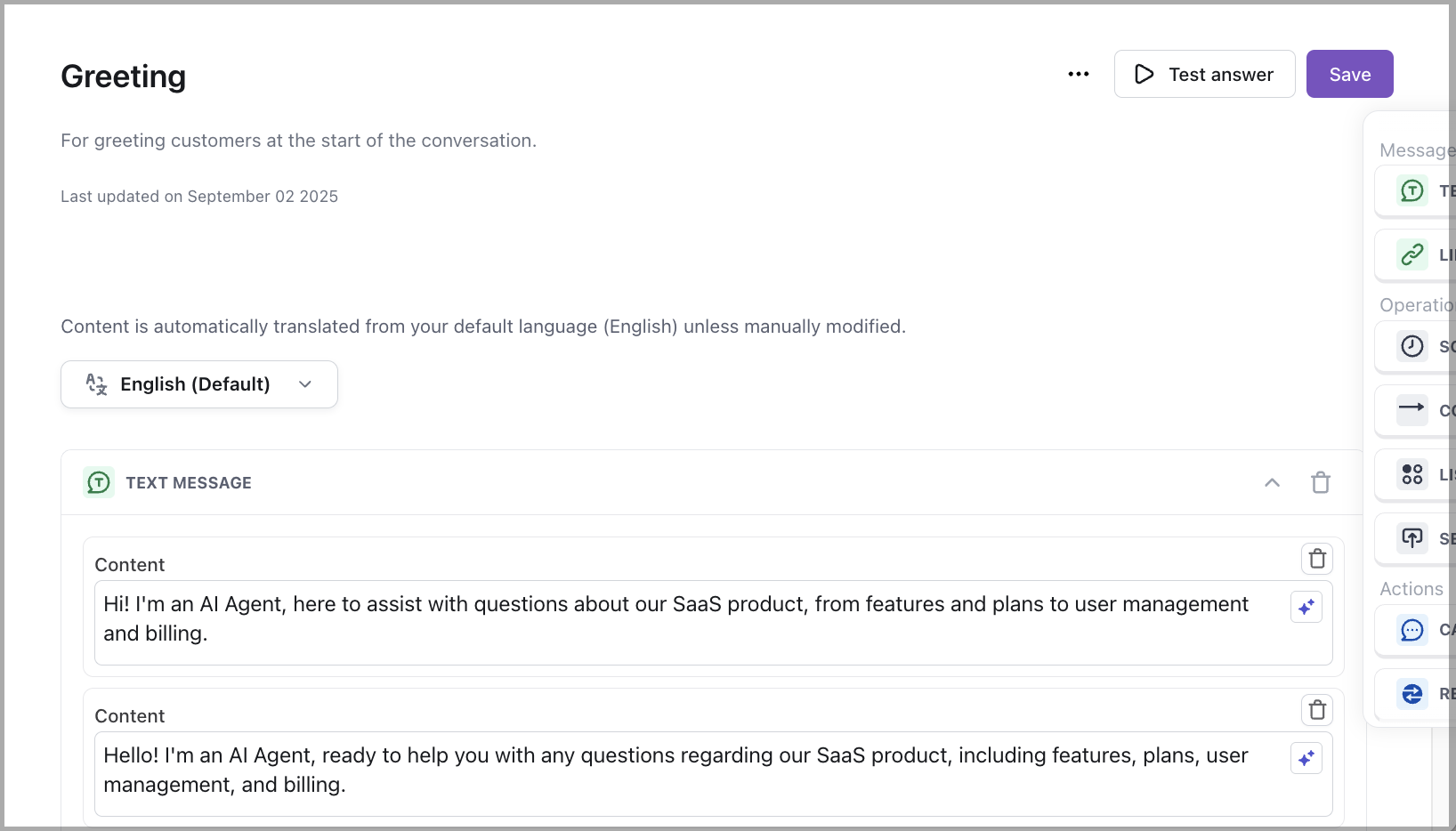The image size is (1456, 831).
Task: Delete the first Content field using its trash icon
Action: pyautogui.click(x=1317, y=559)
